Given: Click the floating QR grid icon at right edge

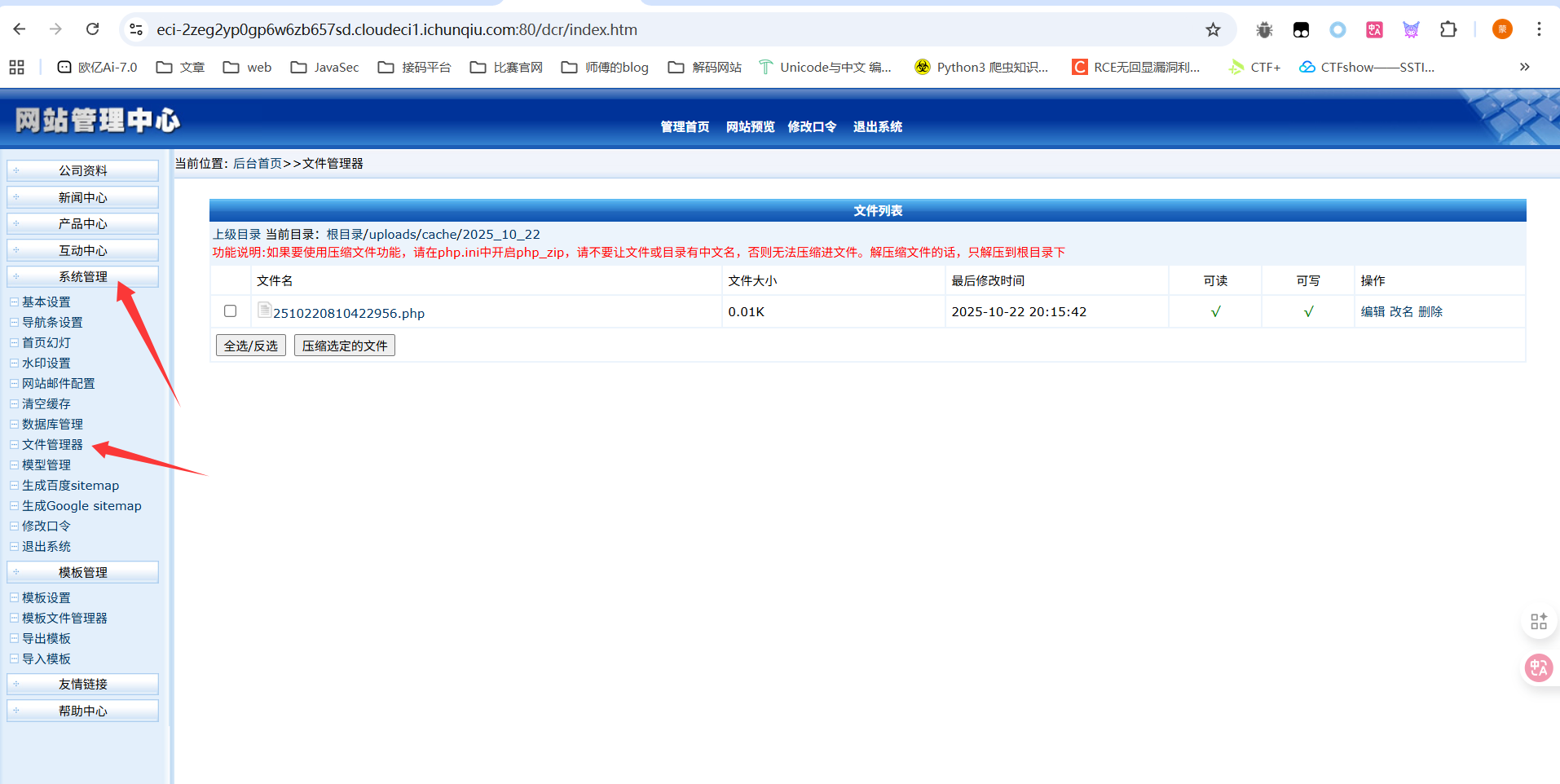Looking at the screenshot, I should [1538, 622].
